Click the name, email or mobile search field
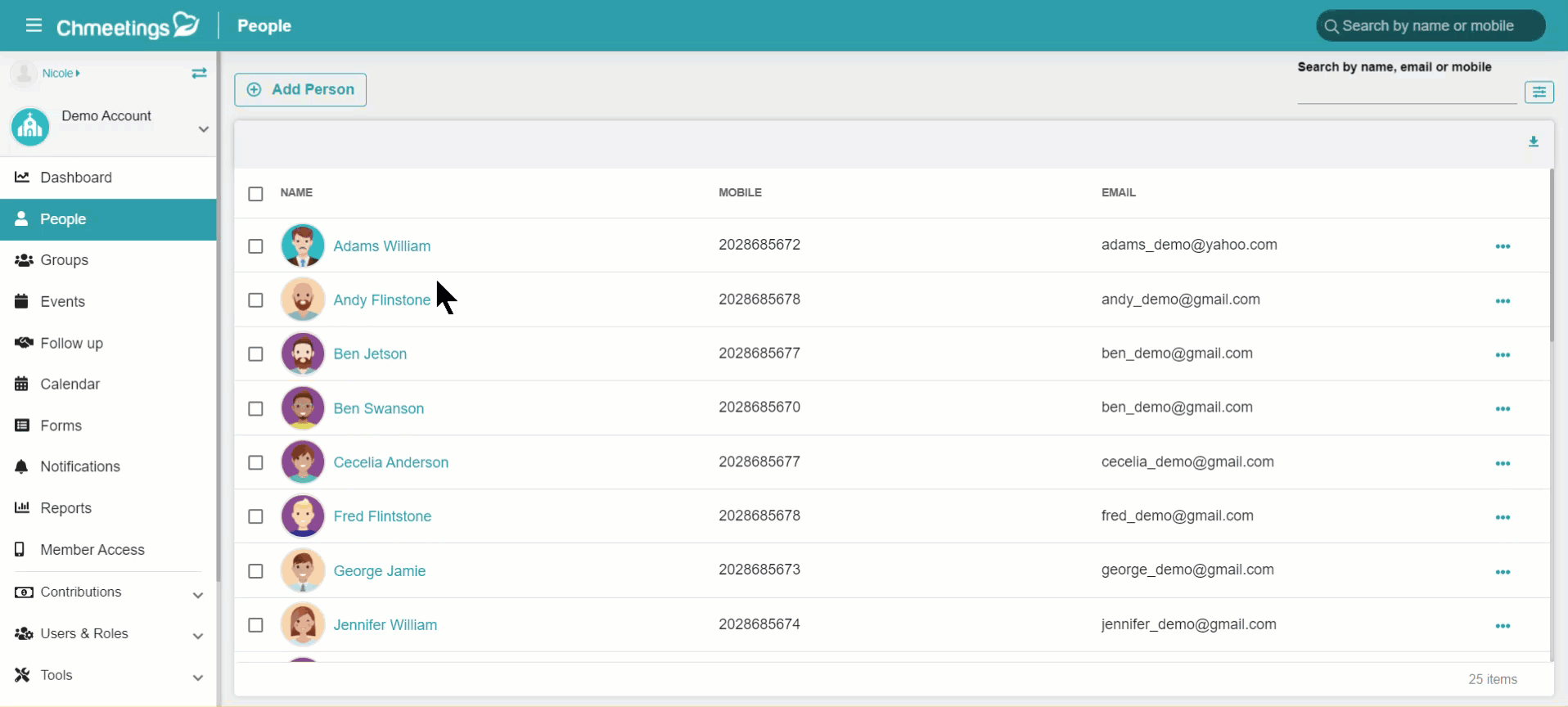 tap(1407, 92)
